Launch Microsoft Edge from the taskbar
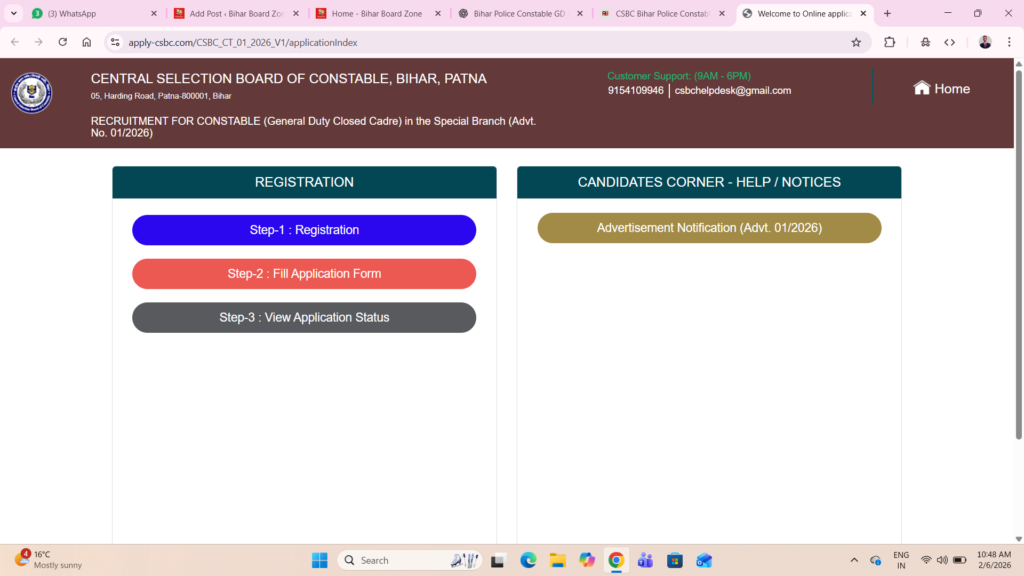This screenshot has height=576, width=1024. (x=527, y=560)
